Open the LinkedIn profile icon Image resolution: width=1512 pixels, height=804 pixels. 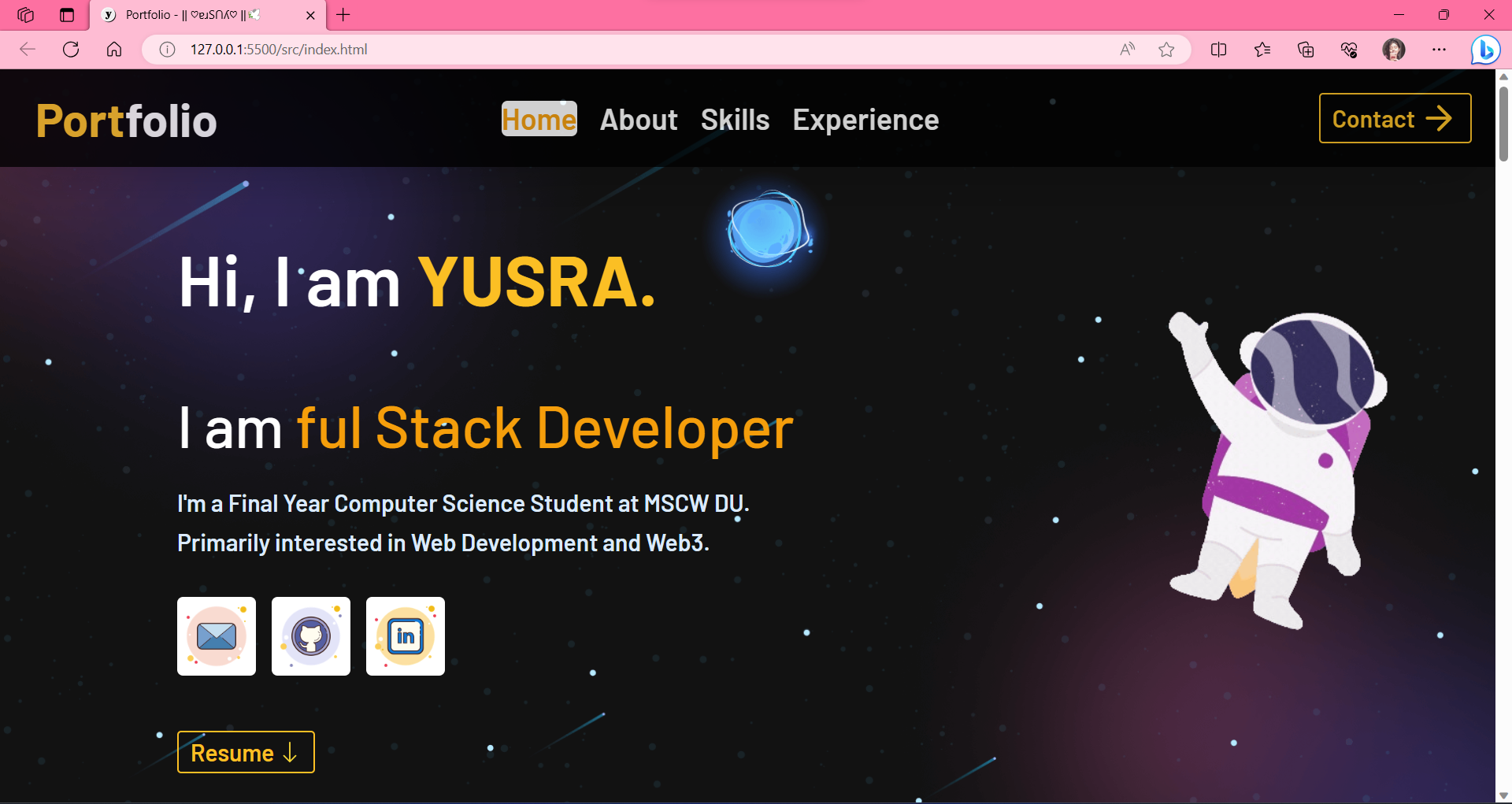click(406, 636)
